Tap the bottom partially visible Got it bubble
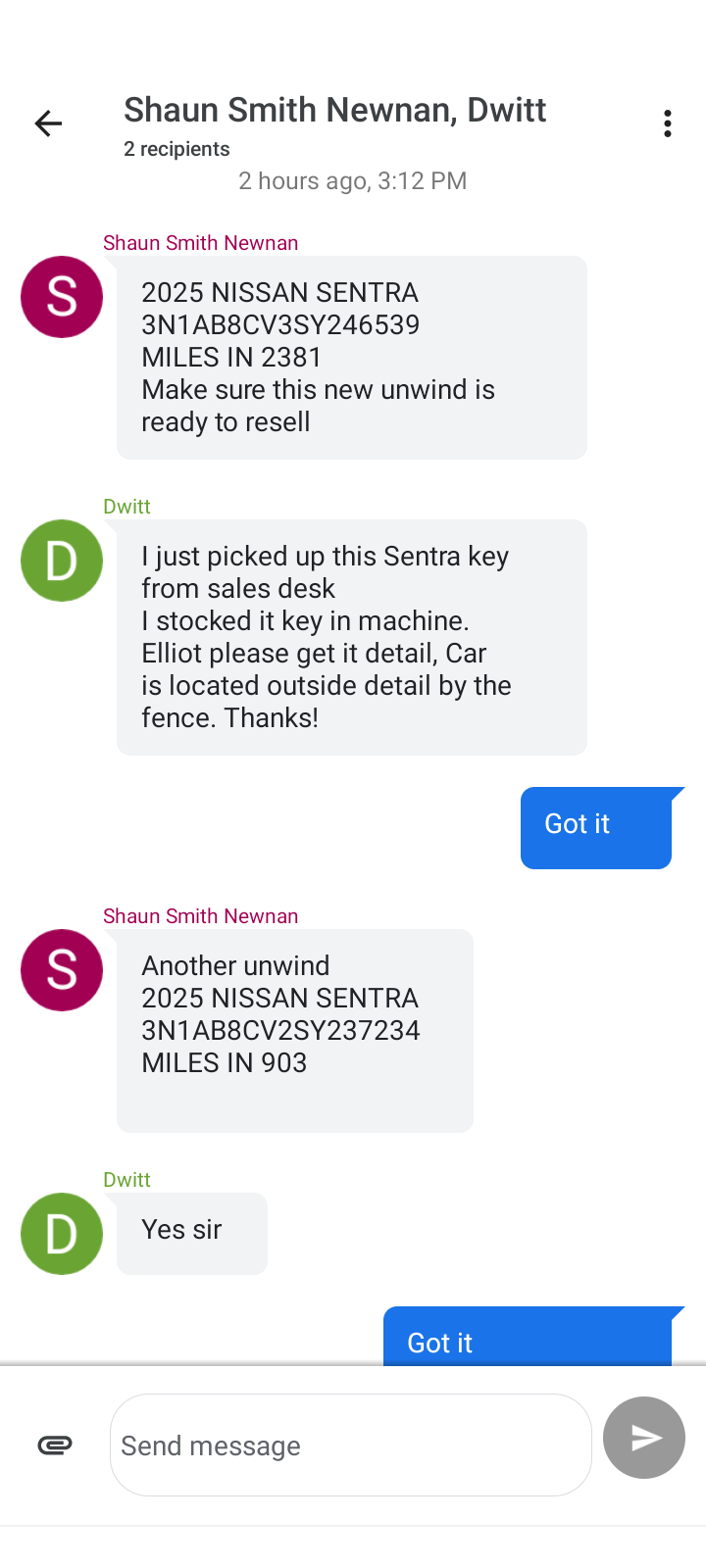 pos(527,1337)
